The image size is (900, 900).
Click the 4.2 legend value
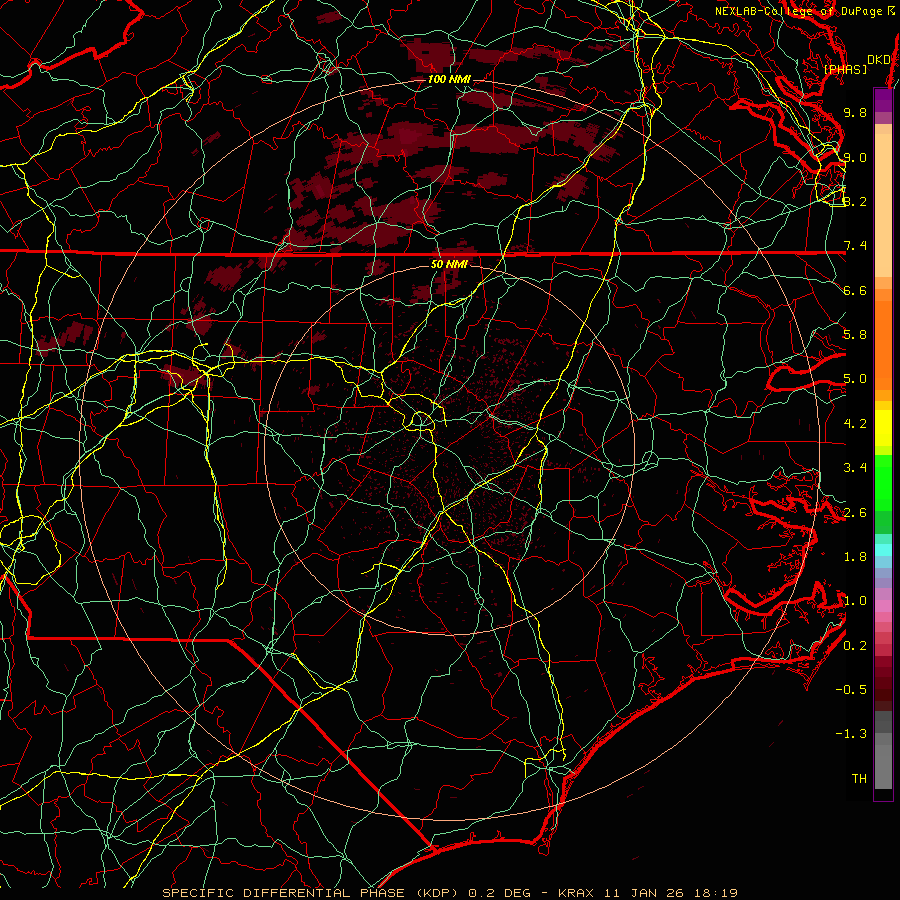(x=855, y=424)
